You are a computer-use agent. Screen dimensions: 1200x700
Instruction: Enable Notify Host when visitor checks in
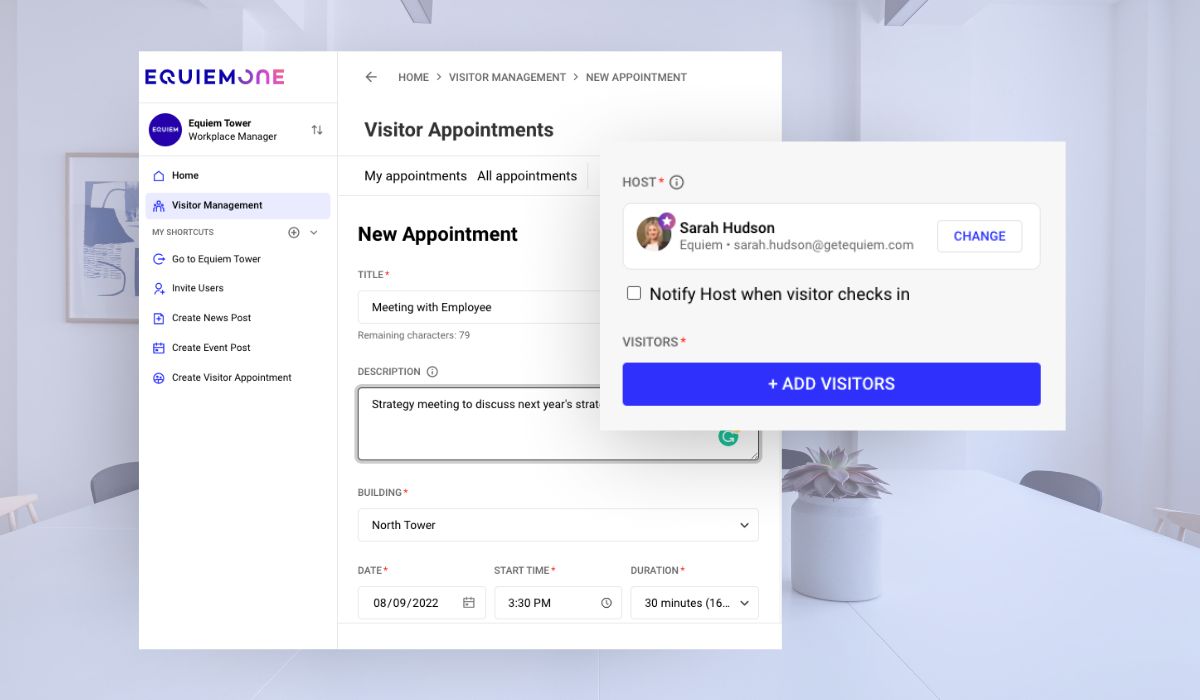(x=634, y=293)
